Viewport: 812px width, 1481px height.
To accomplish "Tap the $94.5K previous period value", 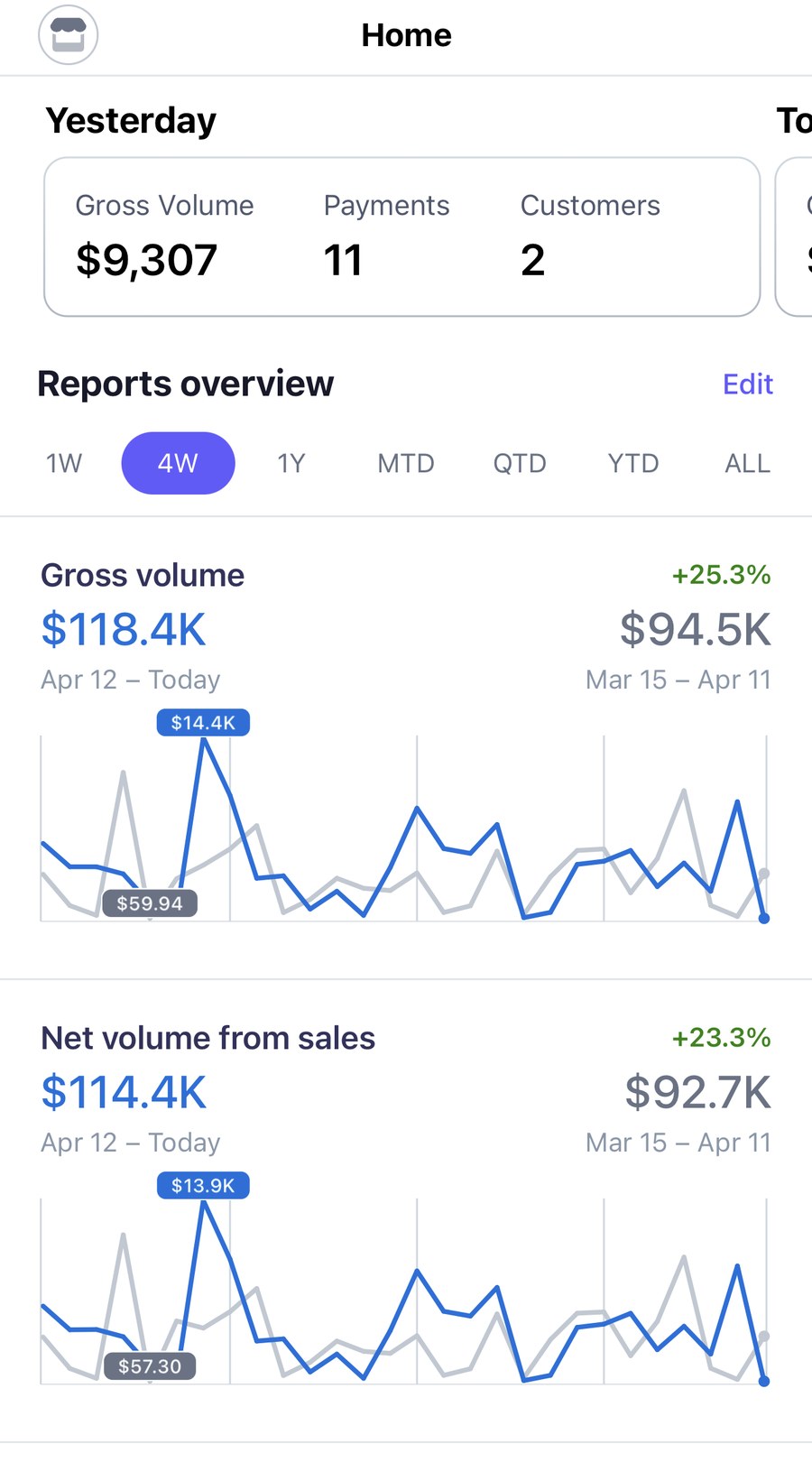I will tap(695, 629).
